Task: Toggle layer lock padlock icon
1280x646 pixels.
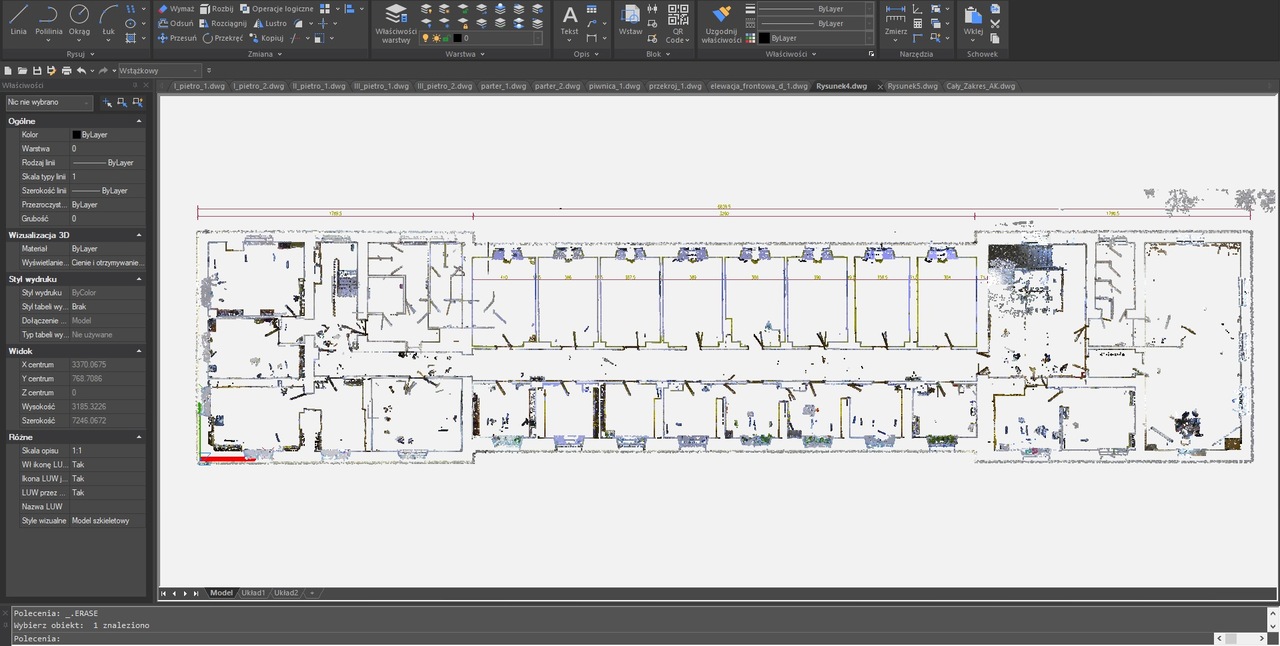Action: pyautogui.click(x=446, y=38)
